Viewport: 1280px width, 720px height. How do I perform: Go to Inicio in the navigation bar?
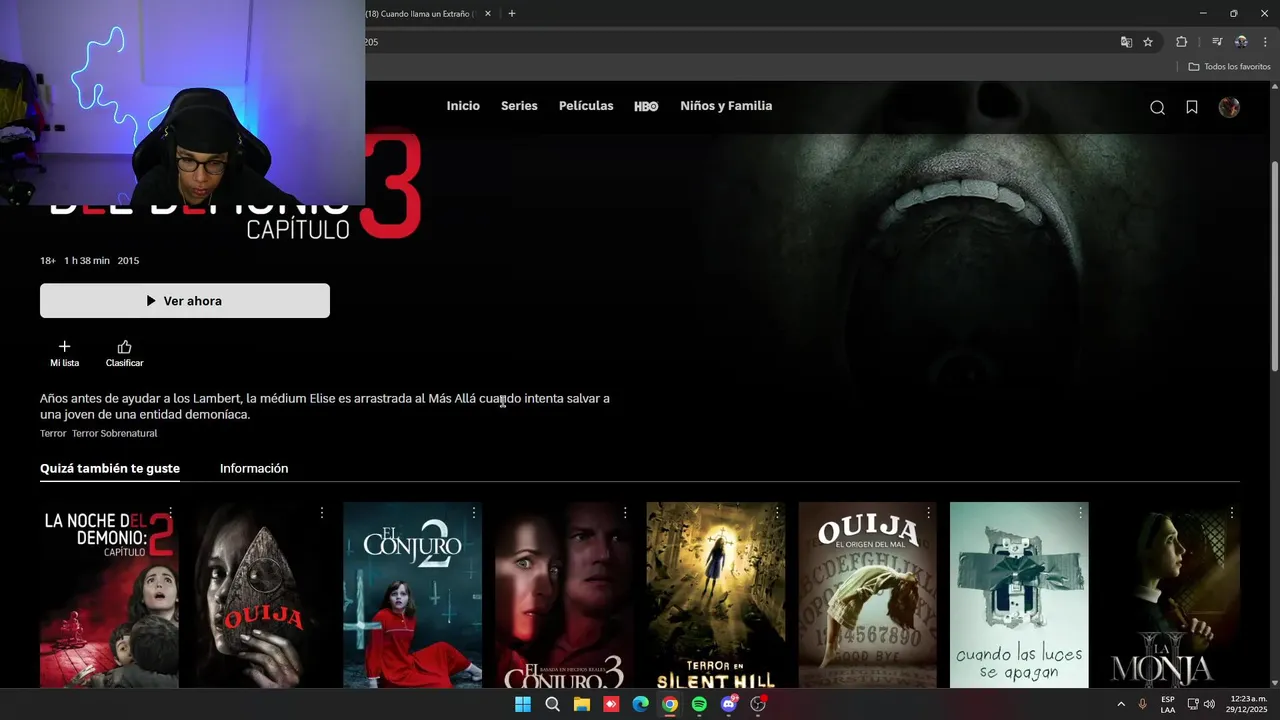click(x=463, y=106)
